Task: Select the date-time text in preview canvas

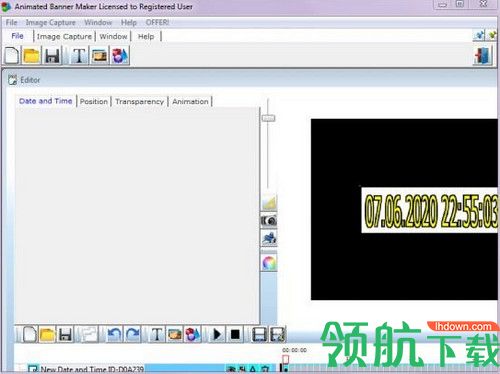Action: [x=430, y=210]
